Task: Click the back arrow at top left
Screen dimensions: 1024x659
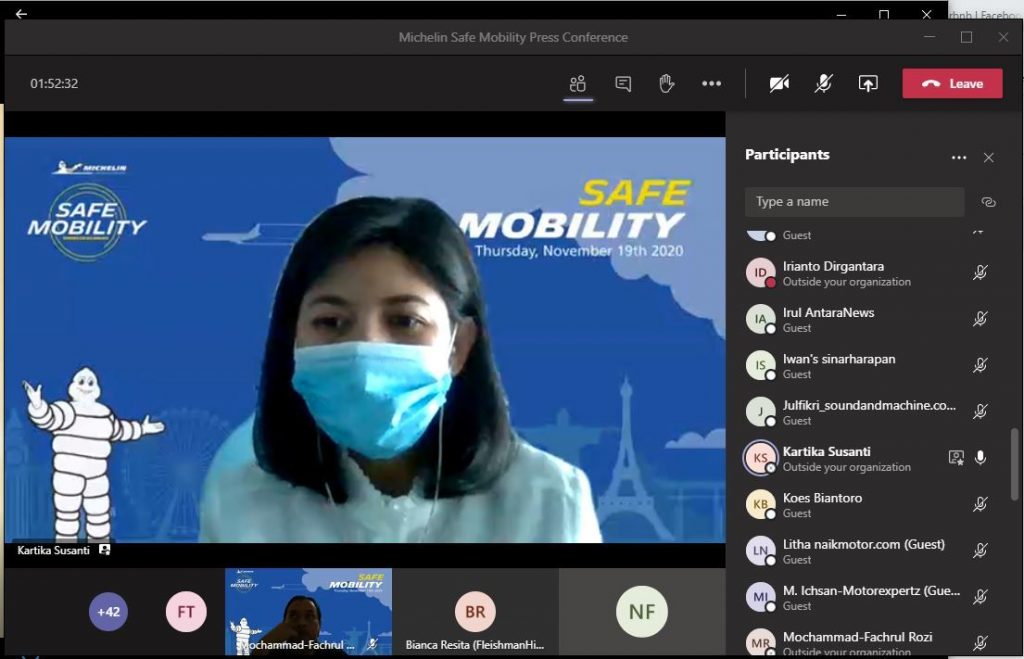Action: pyautogui.click(x=21, y=14)
